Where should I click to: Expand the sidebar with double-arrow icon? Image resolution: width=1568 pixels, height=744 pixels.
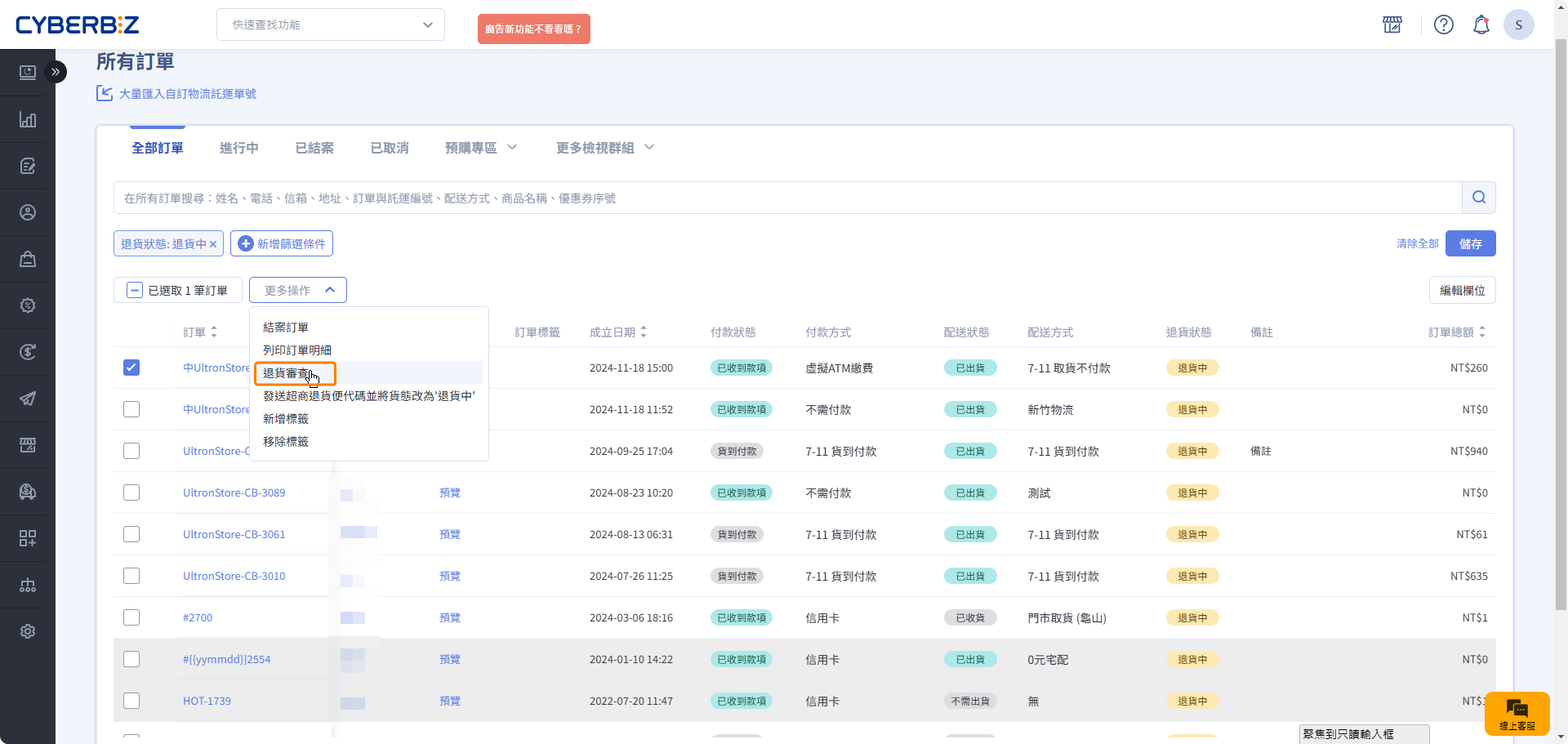coord(56,72)
